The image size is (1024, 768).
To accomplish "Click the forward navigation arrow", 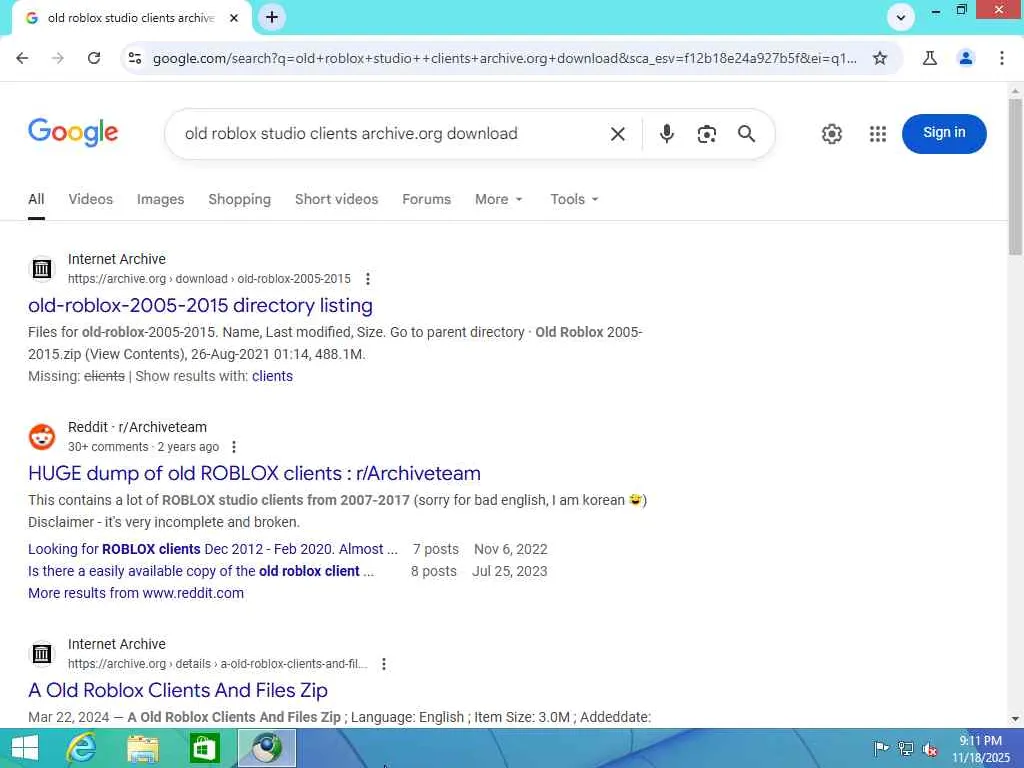I will point(58,58).
